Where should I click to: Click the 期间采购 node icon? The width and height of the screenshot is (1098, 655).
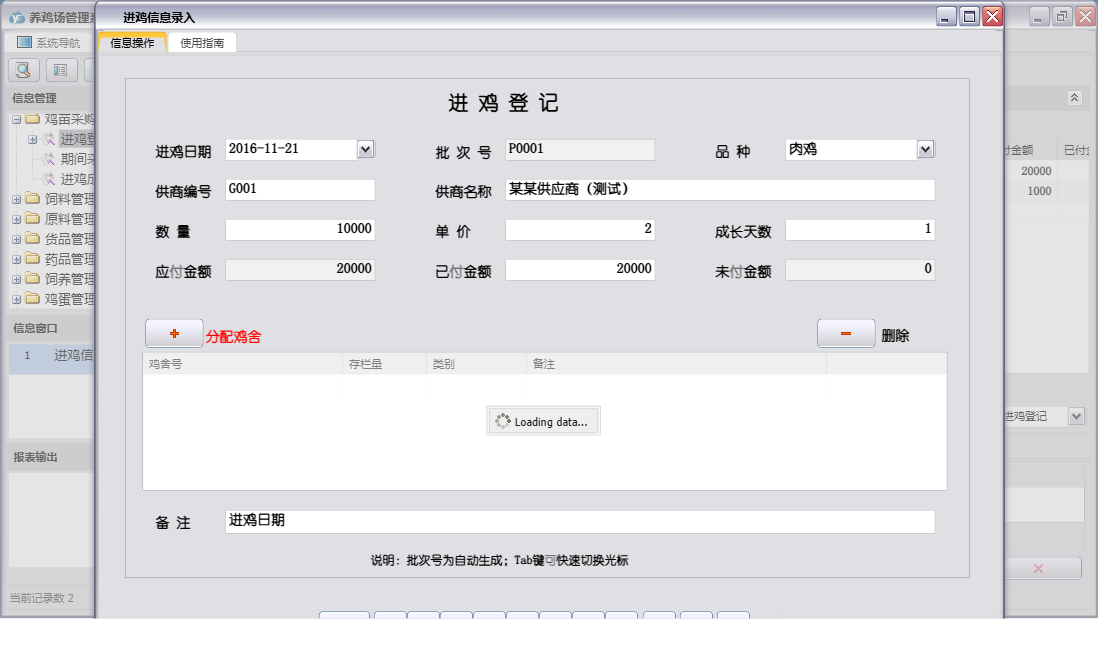point(51,161)
